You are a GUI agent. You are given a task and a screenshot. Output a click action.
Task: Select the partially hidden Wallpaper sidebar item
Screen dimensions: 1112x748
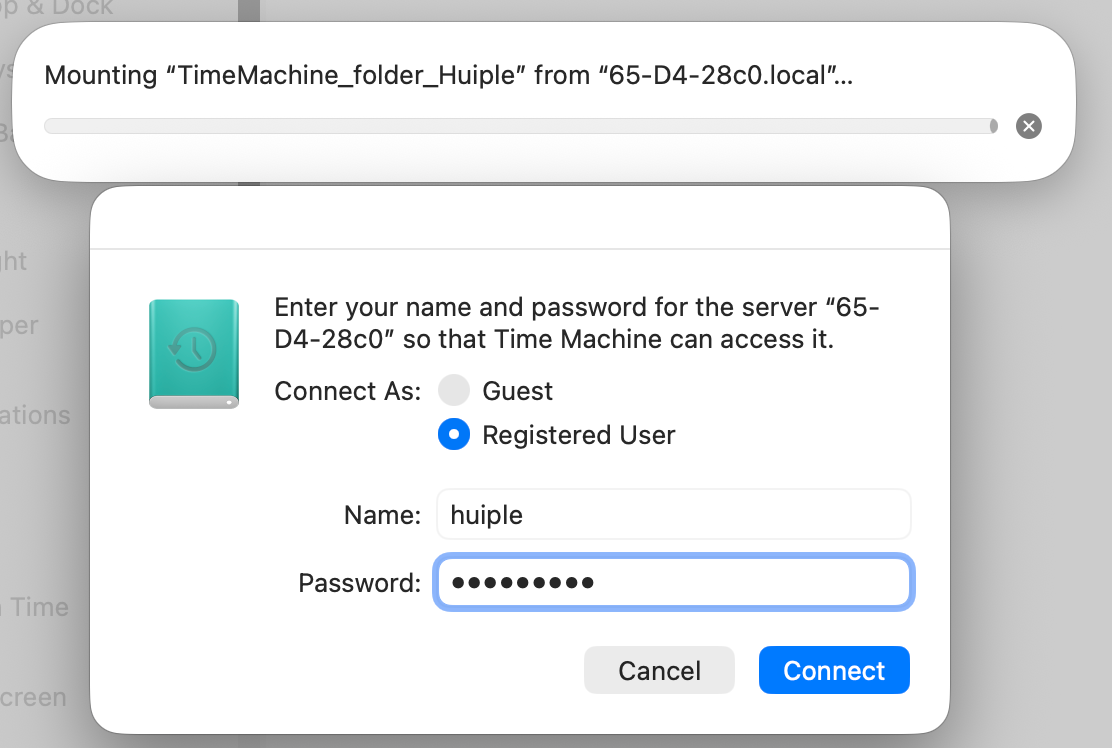click(20, 326)
